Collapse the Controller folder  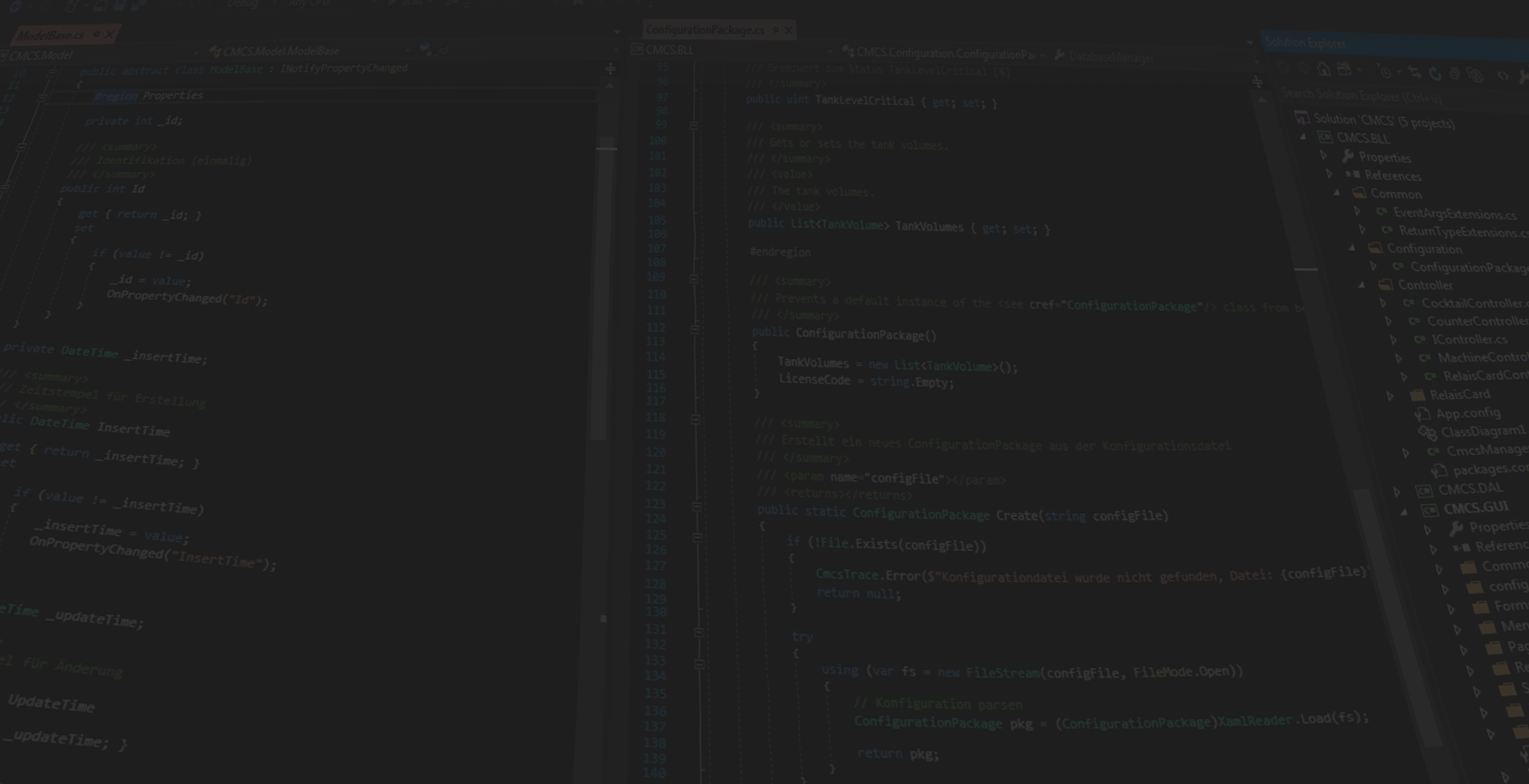1362,284
